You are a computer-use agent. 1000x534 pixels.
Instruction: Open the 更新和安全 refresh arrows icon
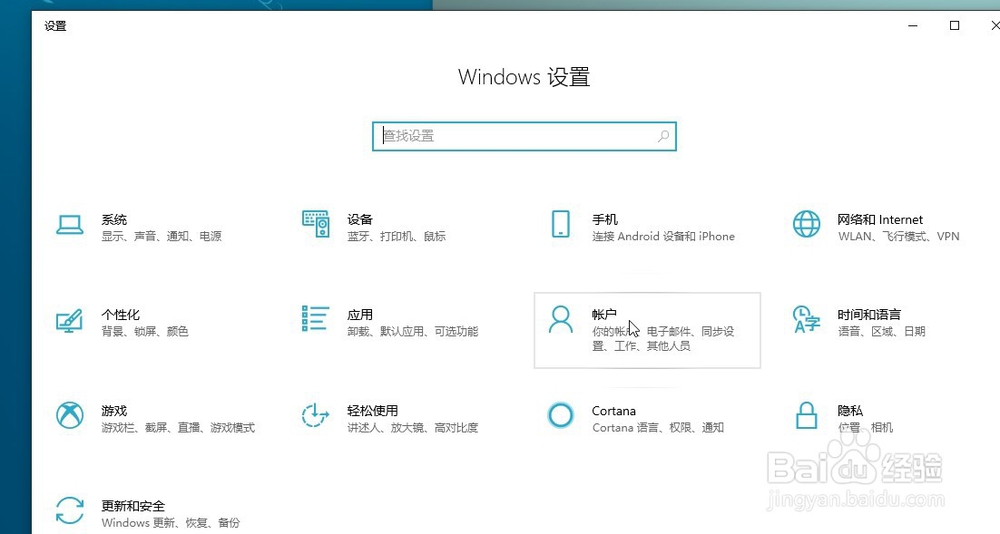(70, 511)
